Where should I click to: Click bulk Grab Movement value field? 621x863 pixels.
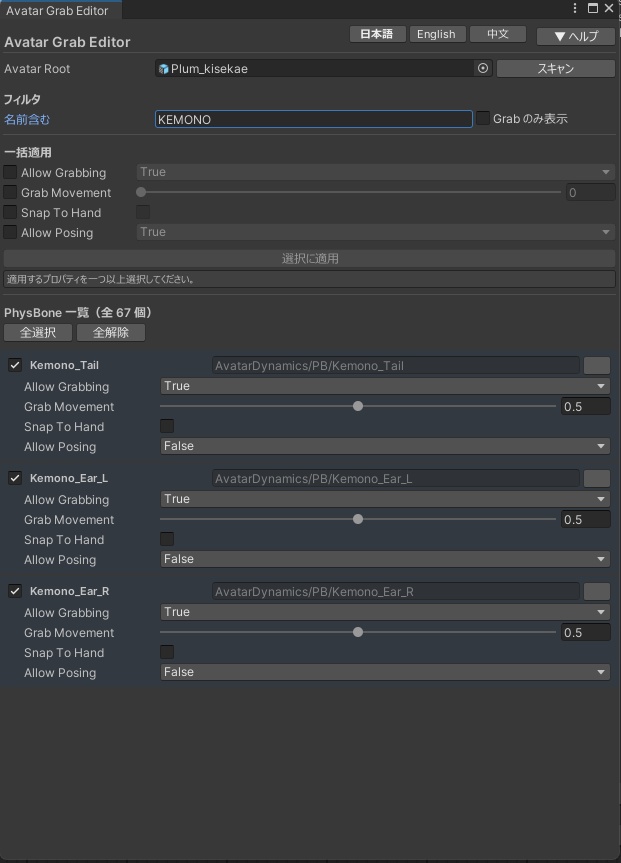590,193
